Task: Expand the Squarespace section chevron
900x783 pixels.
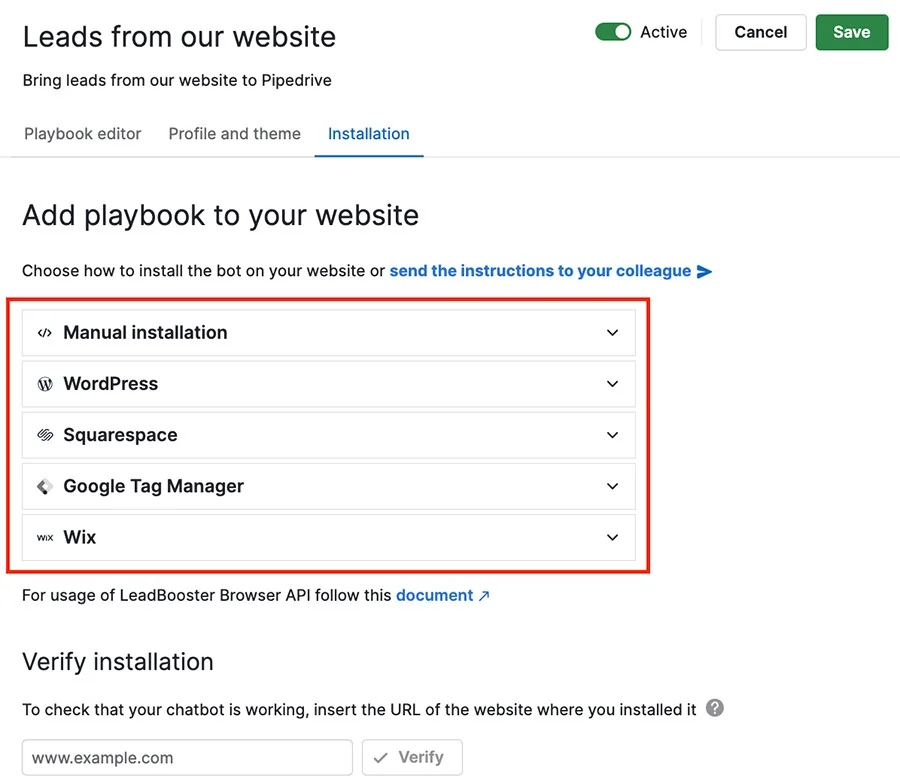Action: coord(612,435)
